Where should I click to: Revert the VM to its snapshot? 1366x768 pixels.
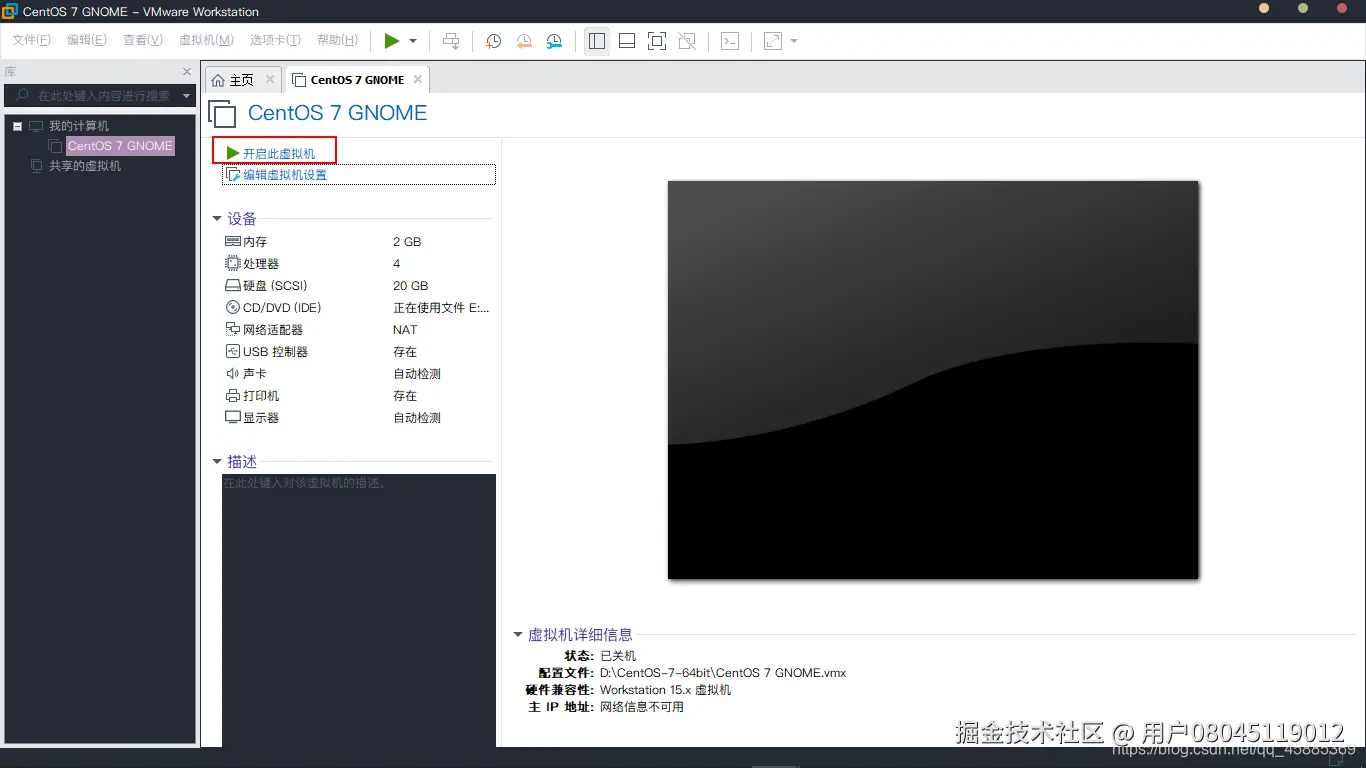pyautogui.click(x=523, y=41)
